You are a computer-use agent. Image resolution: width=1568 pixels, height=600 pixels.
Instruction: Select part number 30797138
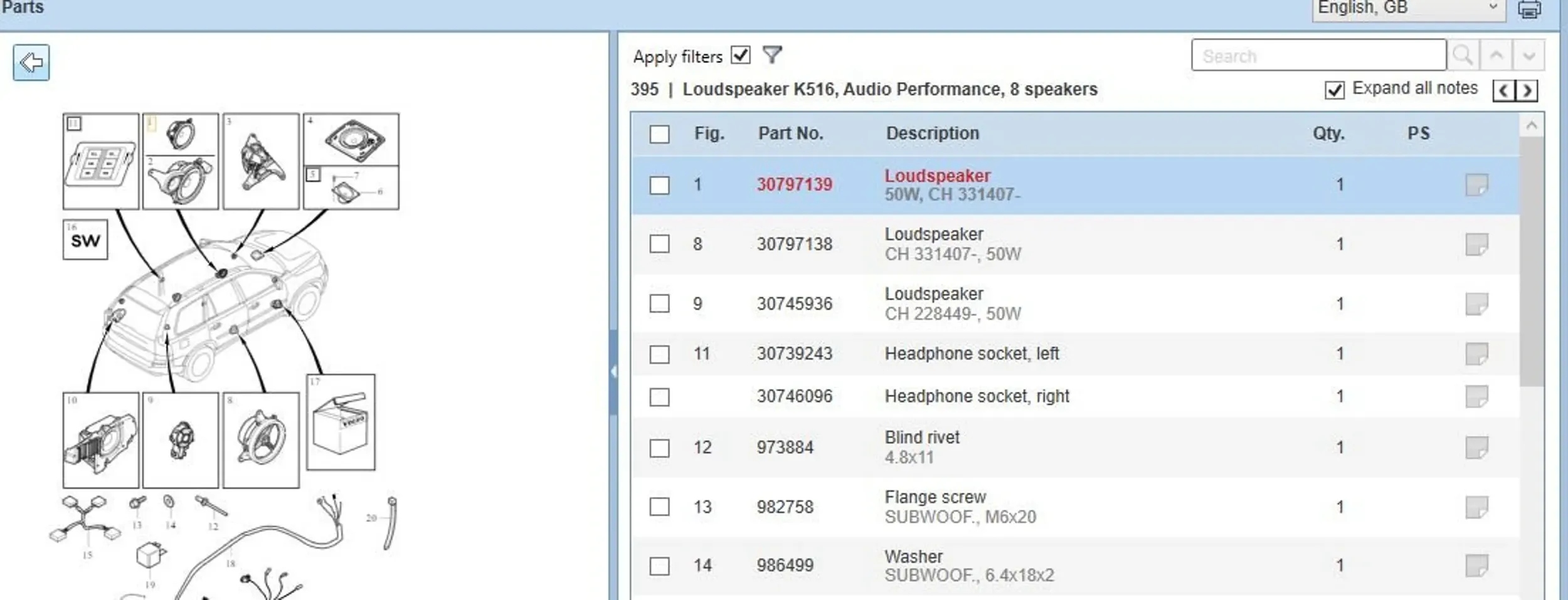click(x=794, y=244)
